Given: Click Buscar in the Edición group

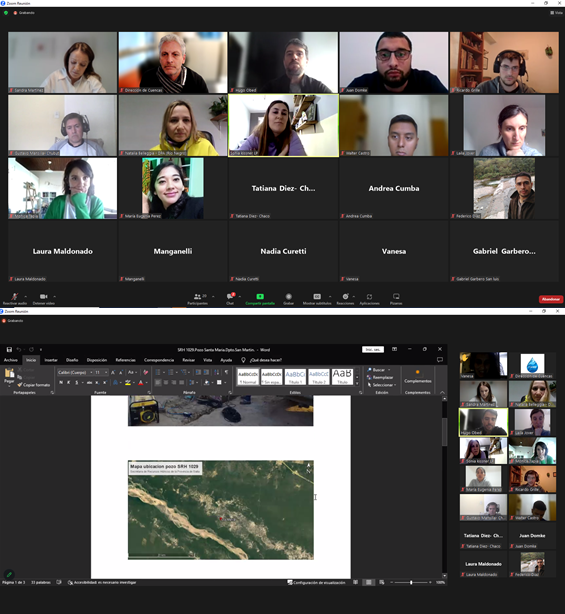Looking at the screenshot, I should point(379,370).
